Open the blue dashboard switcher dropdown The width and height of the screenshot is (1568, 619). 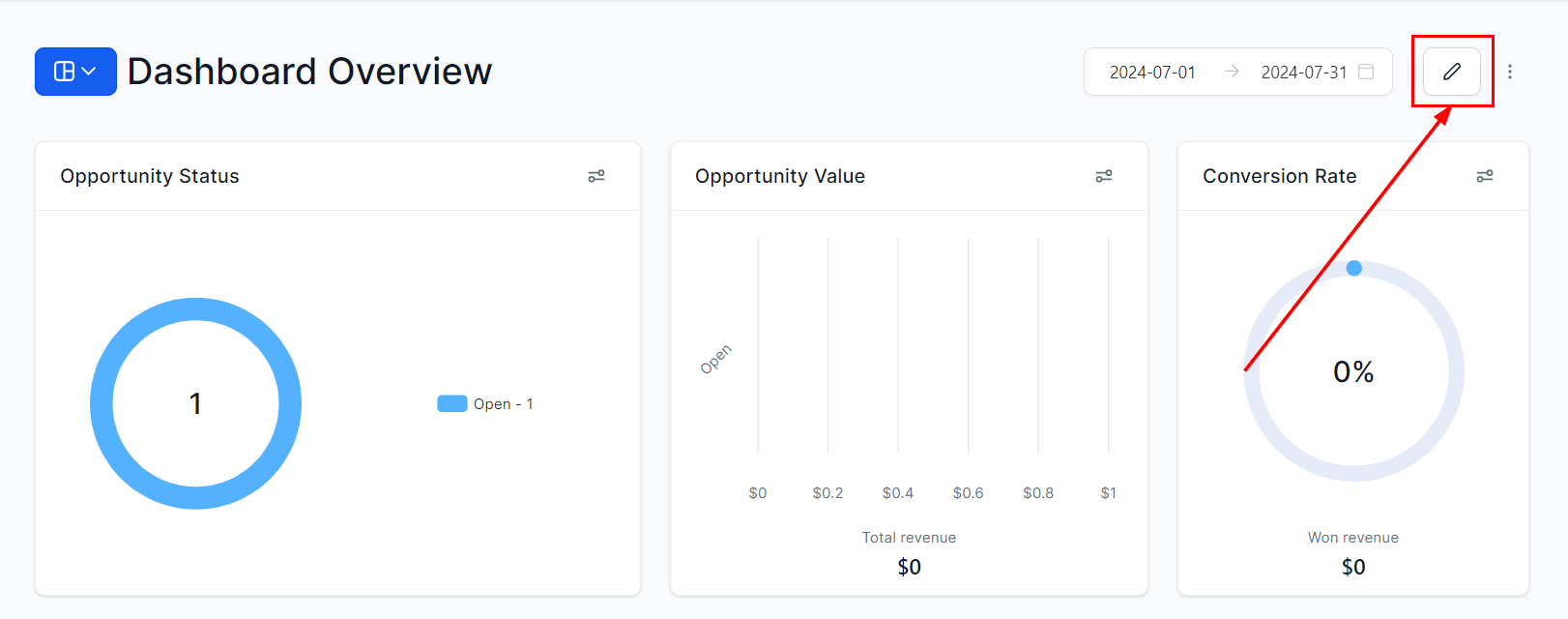point(75,72)
